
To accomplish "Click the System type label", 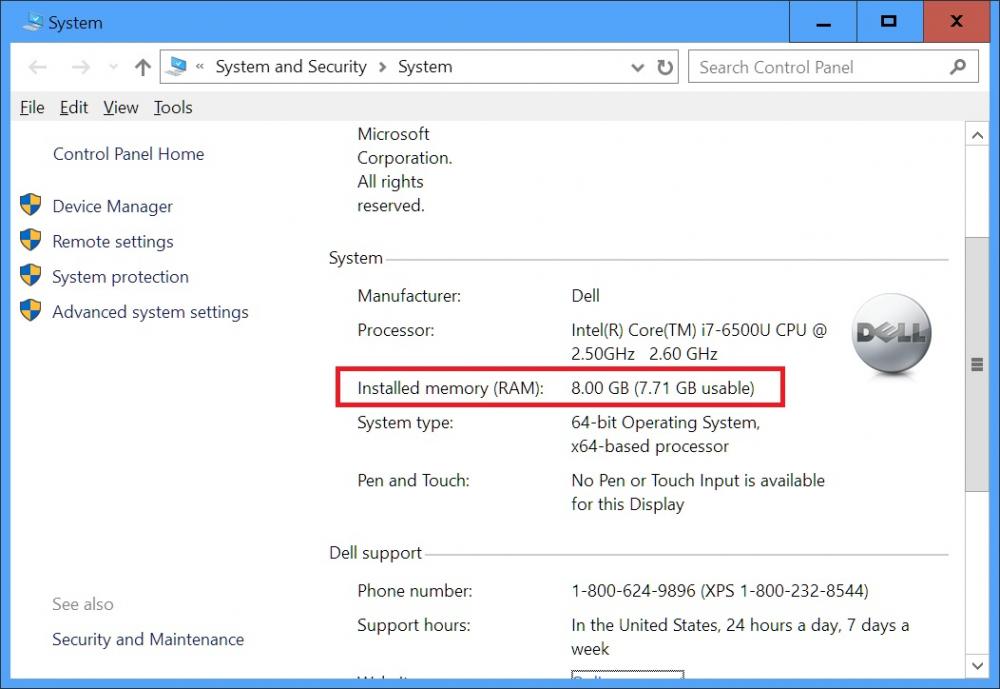I will (x=405, y=422).
